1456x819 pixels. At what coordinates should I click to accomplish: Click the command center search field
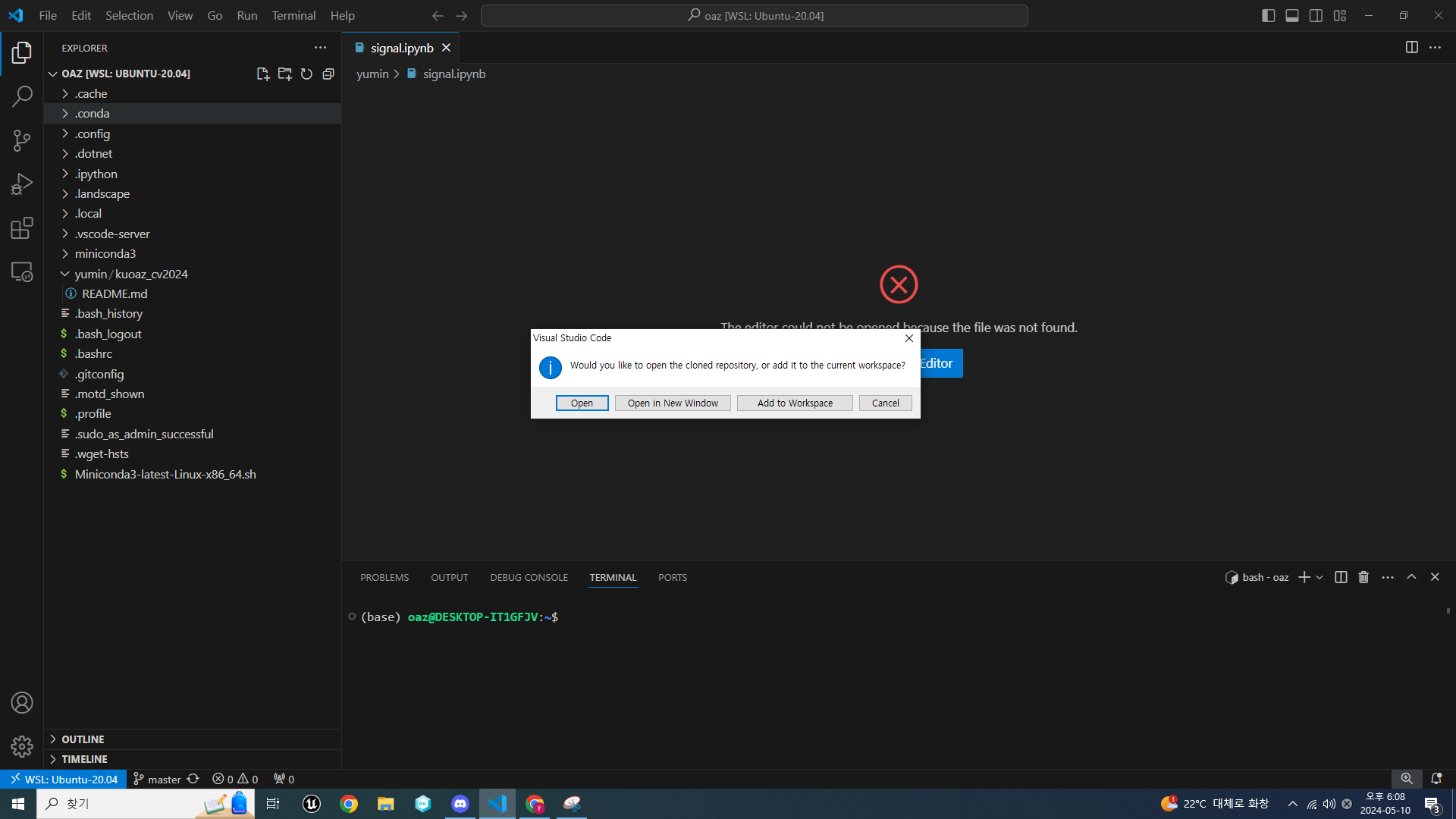[755, 15]
